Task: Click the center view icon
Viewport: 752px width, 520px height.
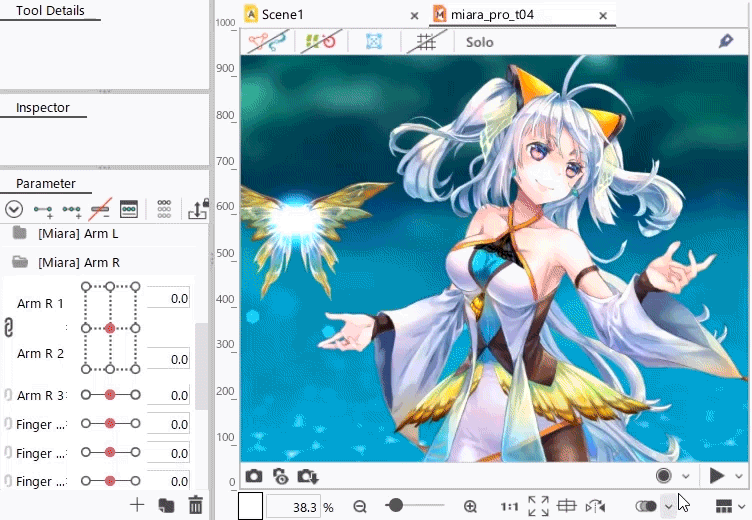Action: [x=566, y=506]
